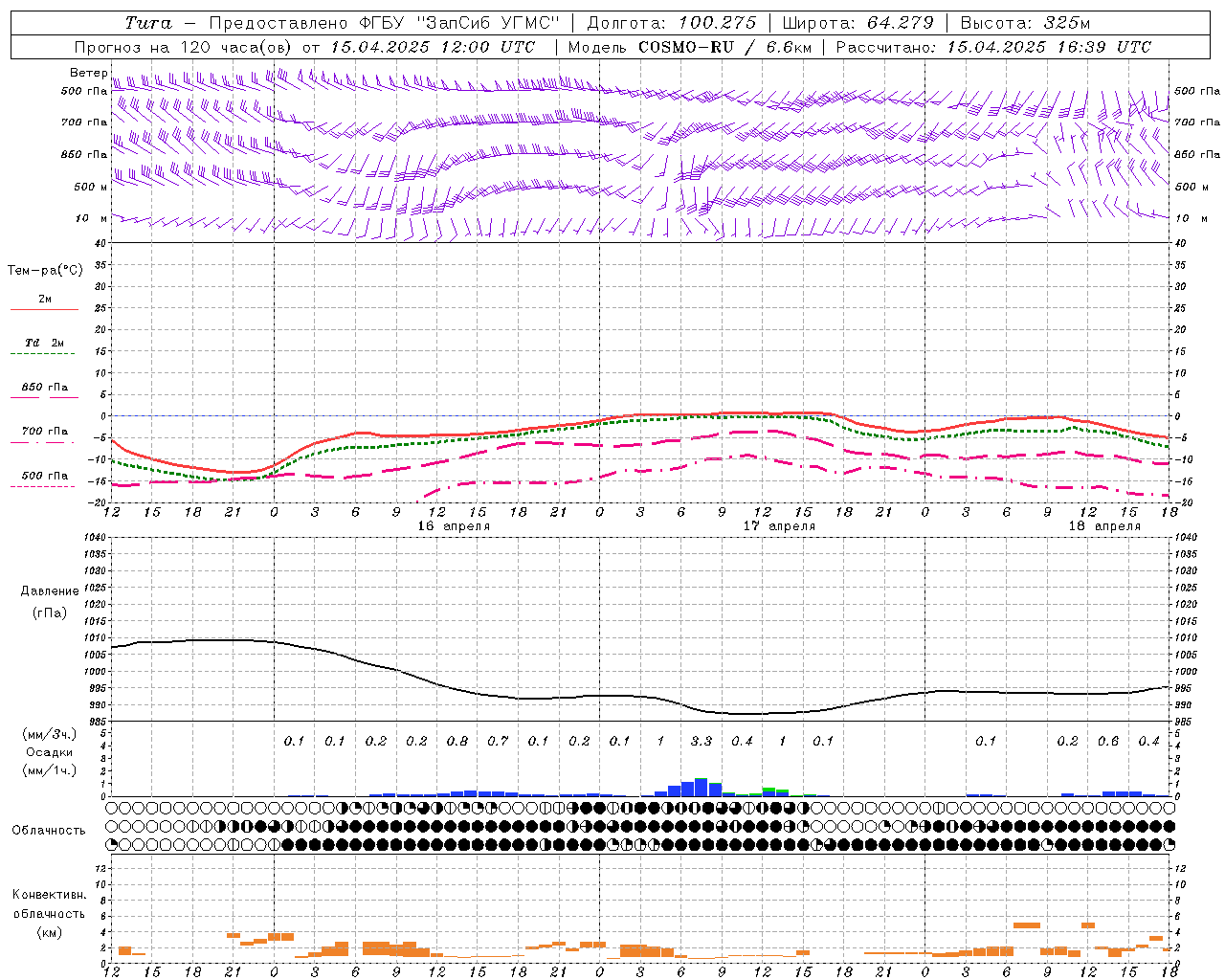Image resolution: width=1225 pixels, height=980 pixels.
Task: Click "40" on the left temperature axis
Action: click(101, 244)
